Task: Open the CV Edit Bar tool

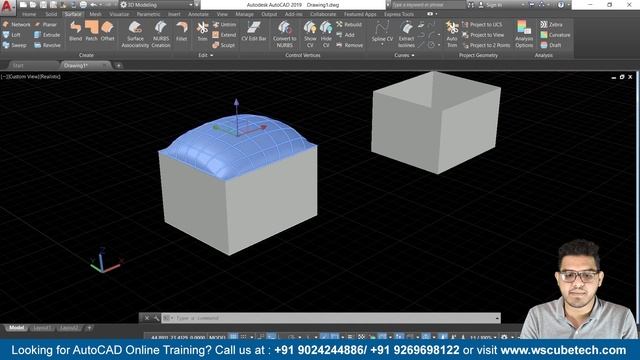Action: click(254, 31)
